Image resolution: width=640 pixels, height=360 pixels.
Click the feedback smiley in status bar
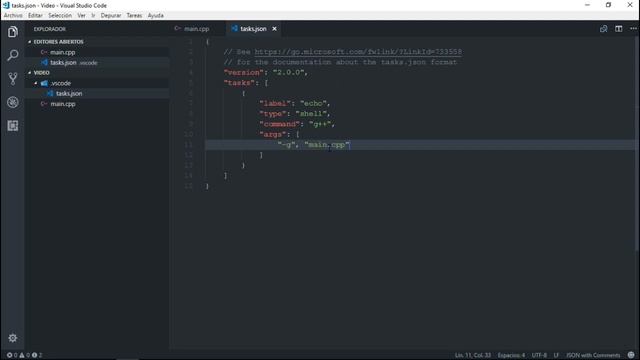631,355
